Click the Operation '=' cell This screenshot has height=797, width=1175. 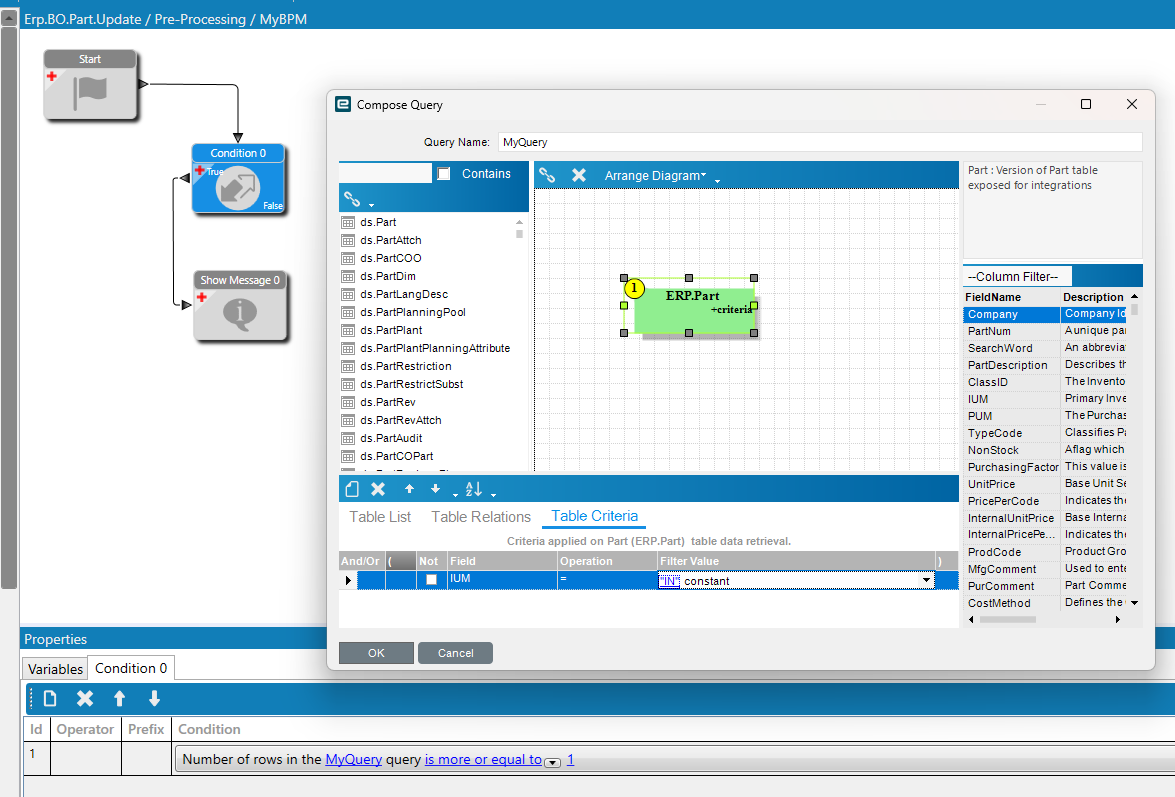607,580
